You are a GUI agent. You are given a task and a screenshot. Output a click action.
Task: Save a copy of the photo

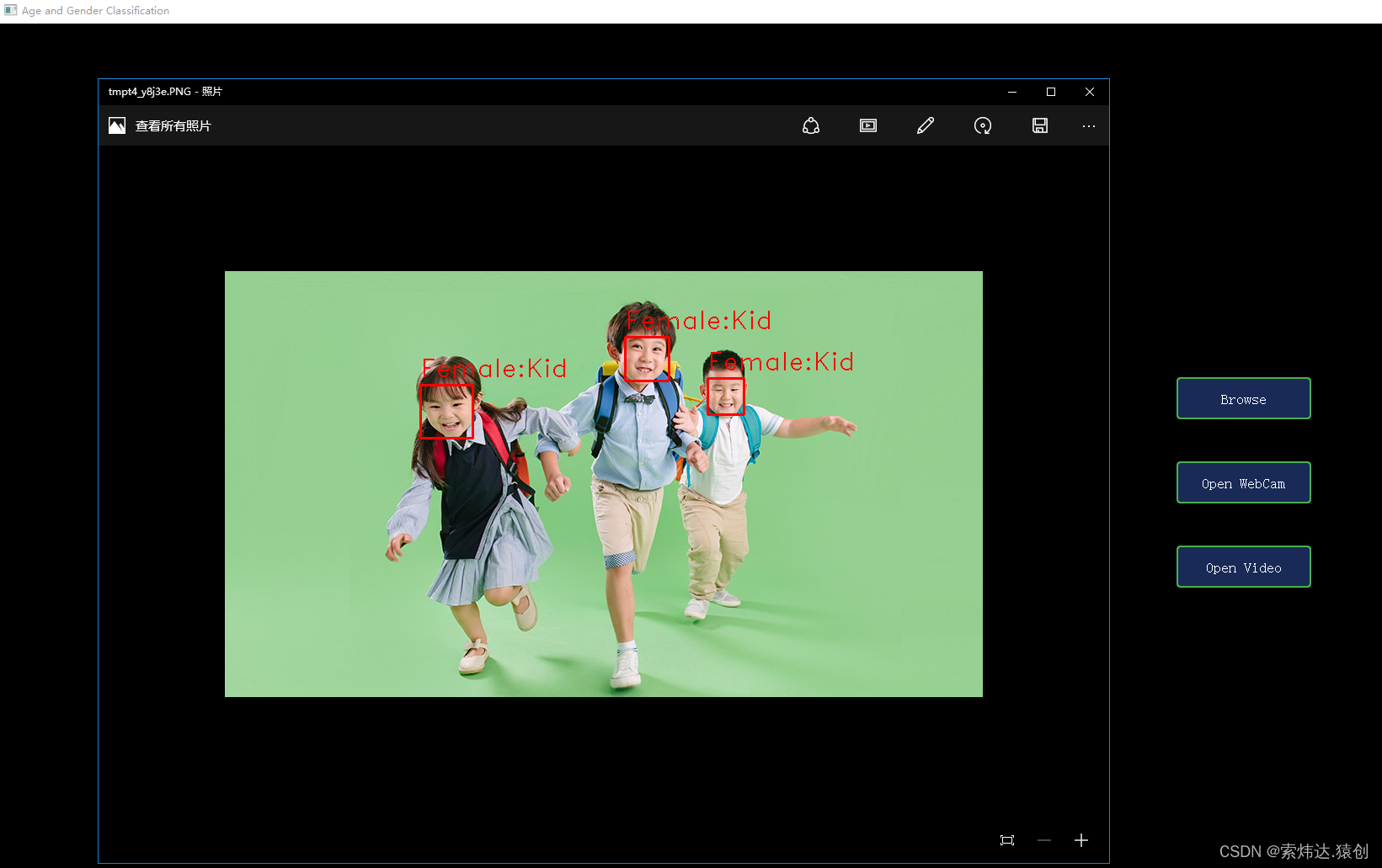pos(1040,125)
